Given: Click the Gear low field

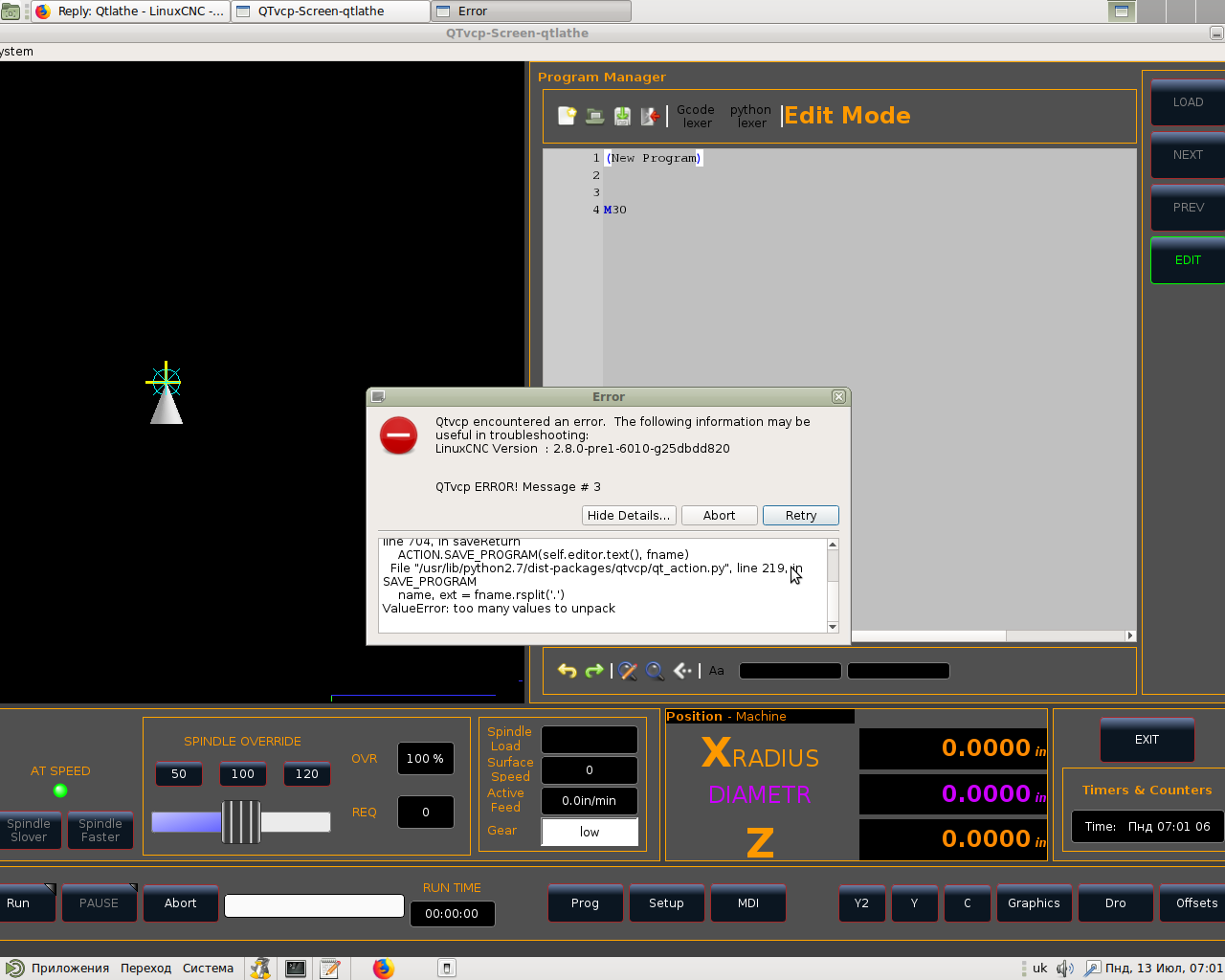Looking at the screenshot, I should tap(590, 833).
